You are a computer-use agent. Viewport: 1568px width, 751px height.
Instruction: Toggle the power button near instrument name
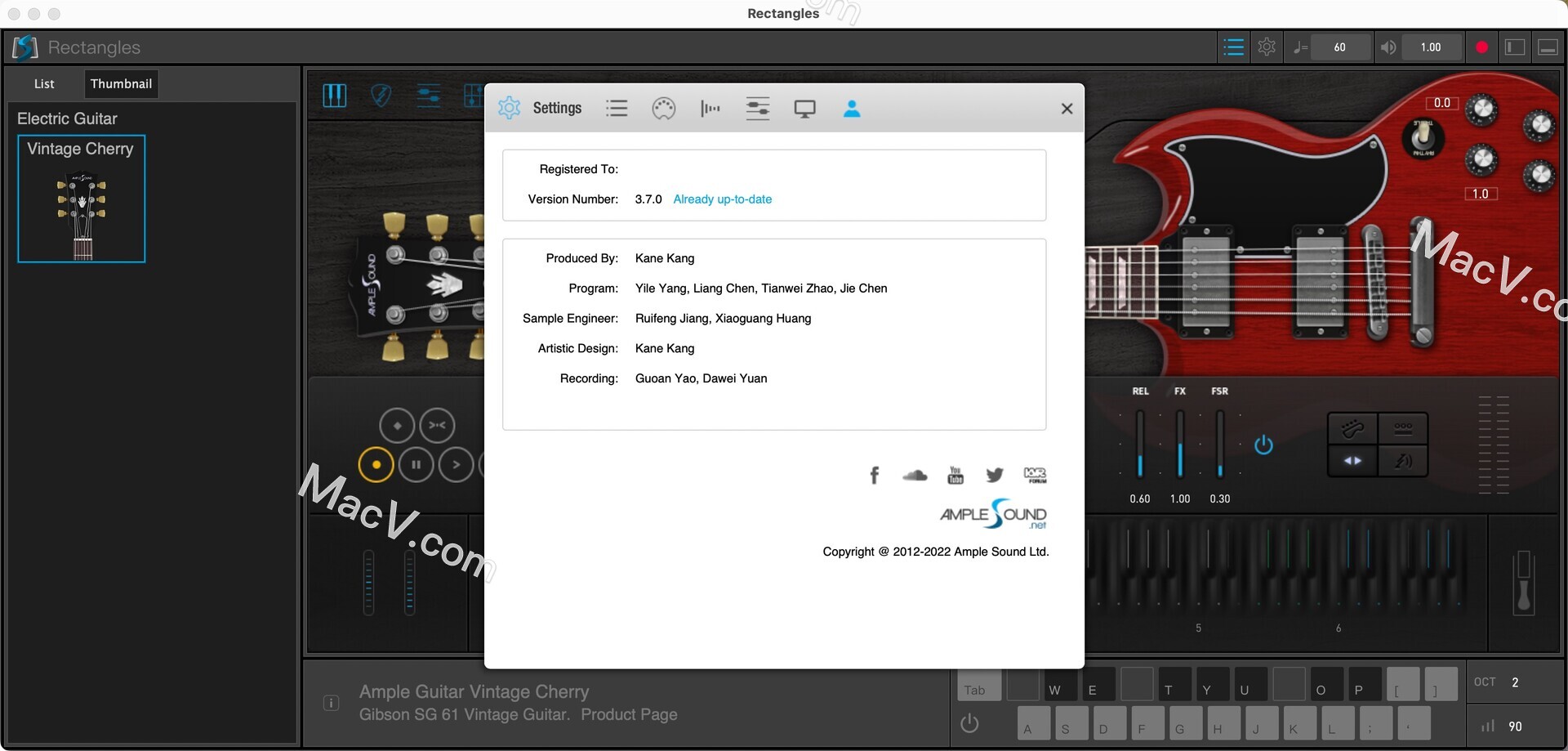(969, 723)
